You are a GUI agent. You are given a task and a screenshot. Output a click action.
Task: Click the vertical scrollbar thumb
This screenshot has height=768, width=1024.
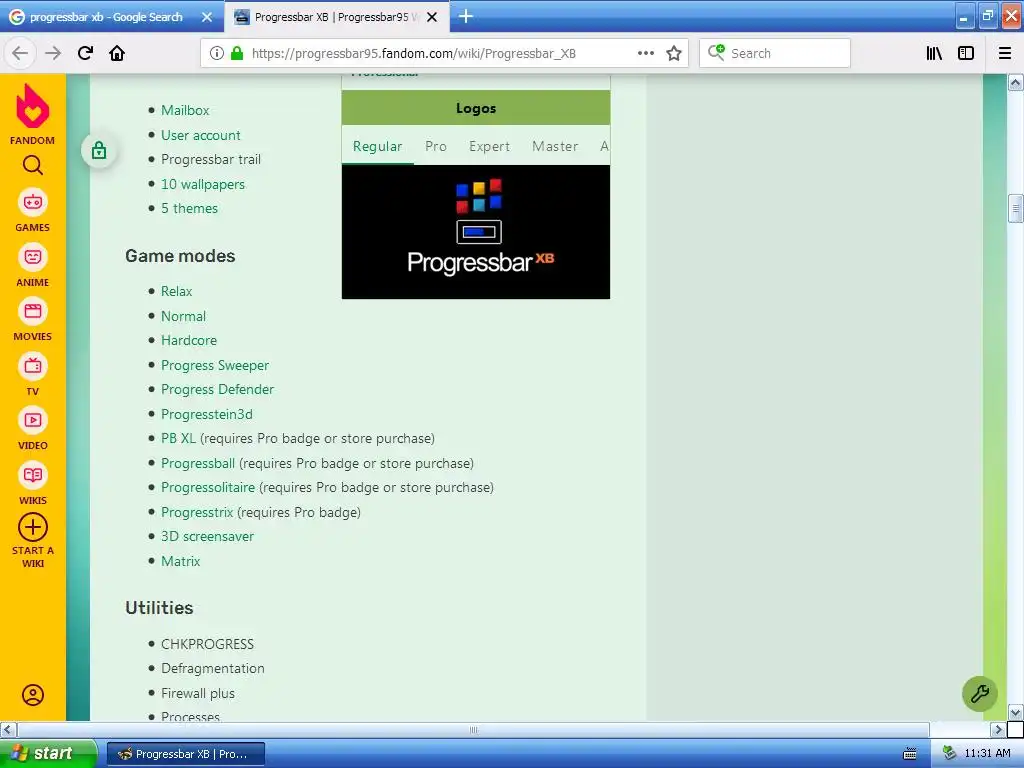coord(1016,209)
